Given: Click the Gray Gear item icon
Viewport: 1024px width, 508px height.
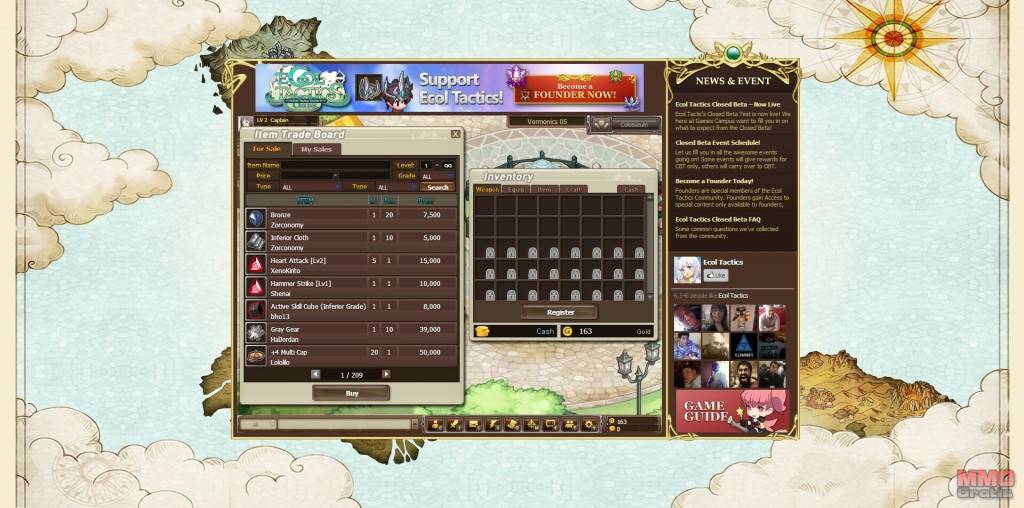Looking at the screenshot, I should pyautogui.click(x=256, y=333).
